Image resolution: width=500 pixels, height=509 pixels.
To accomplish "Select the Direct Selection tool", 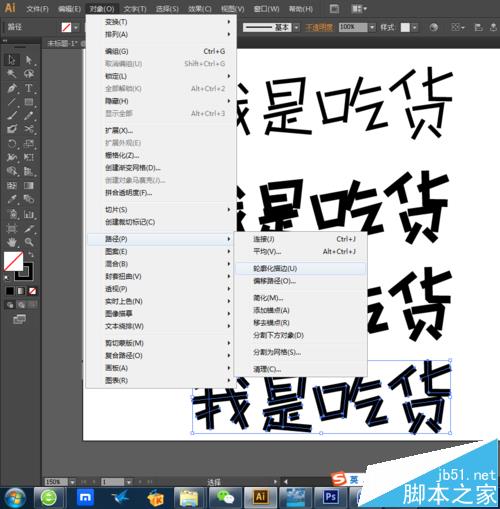I will click(29, 60).
